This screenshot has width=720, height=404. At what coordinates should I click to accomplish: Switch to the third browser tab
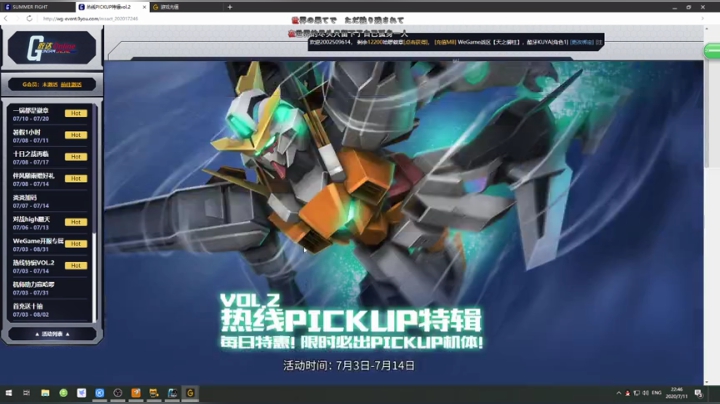[186, 7]
